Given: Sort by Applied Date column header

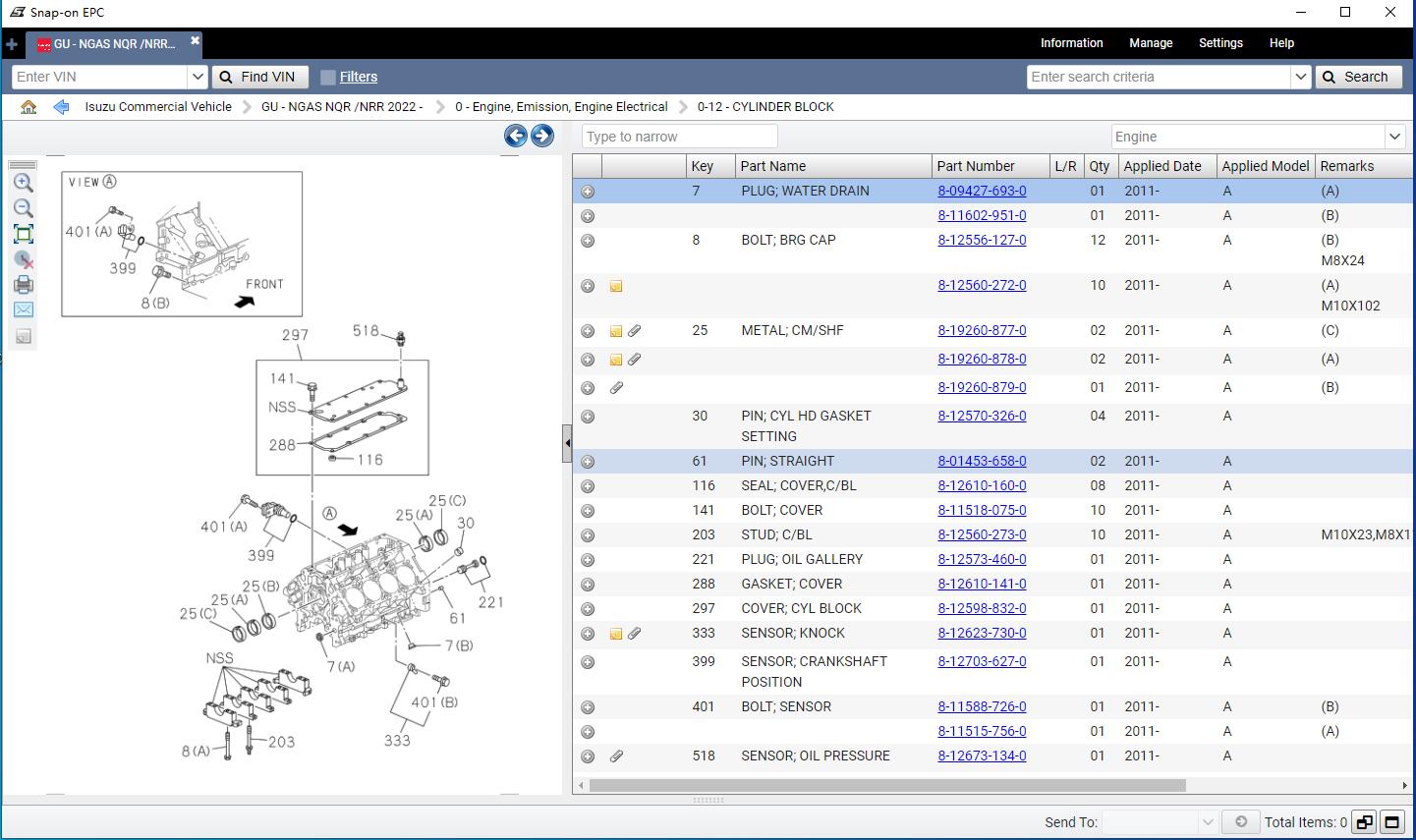Looking at the screenshot, I should pos(1166,166).
